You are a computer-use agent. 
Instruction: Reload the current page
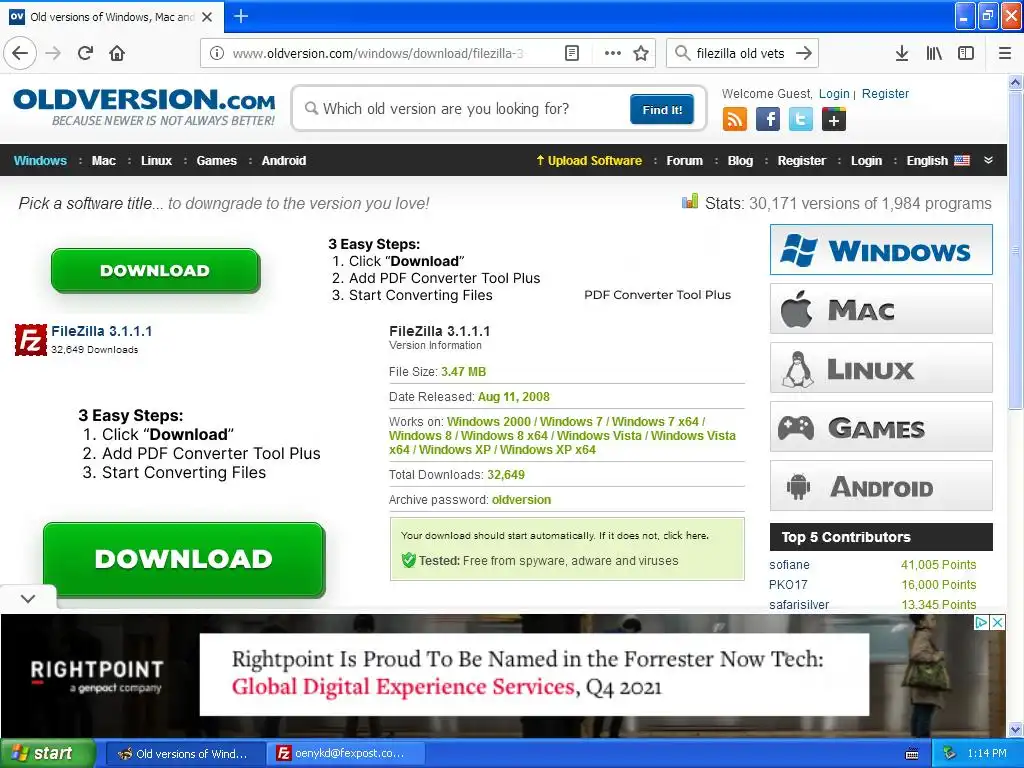pos(85,53)
